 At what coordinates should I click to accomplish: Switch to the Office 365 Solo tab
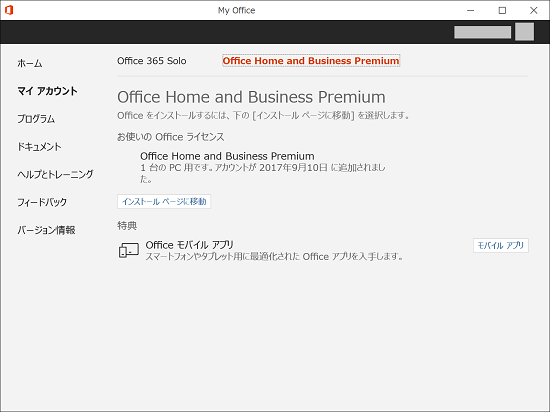coord(152,61)
